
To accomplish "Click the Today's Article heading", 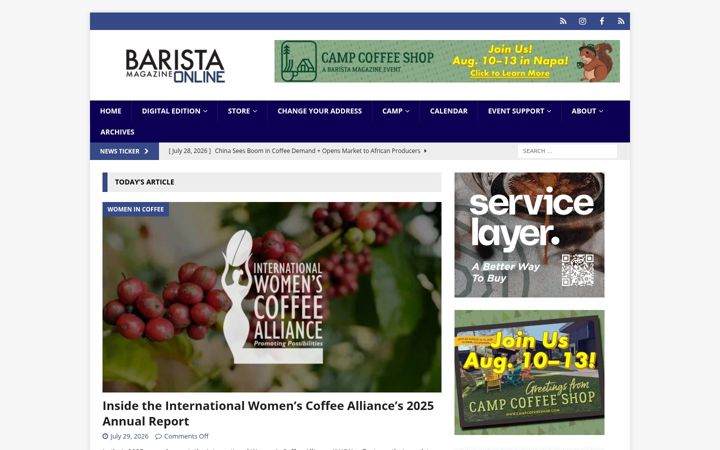I will (x=144, y=182).
